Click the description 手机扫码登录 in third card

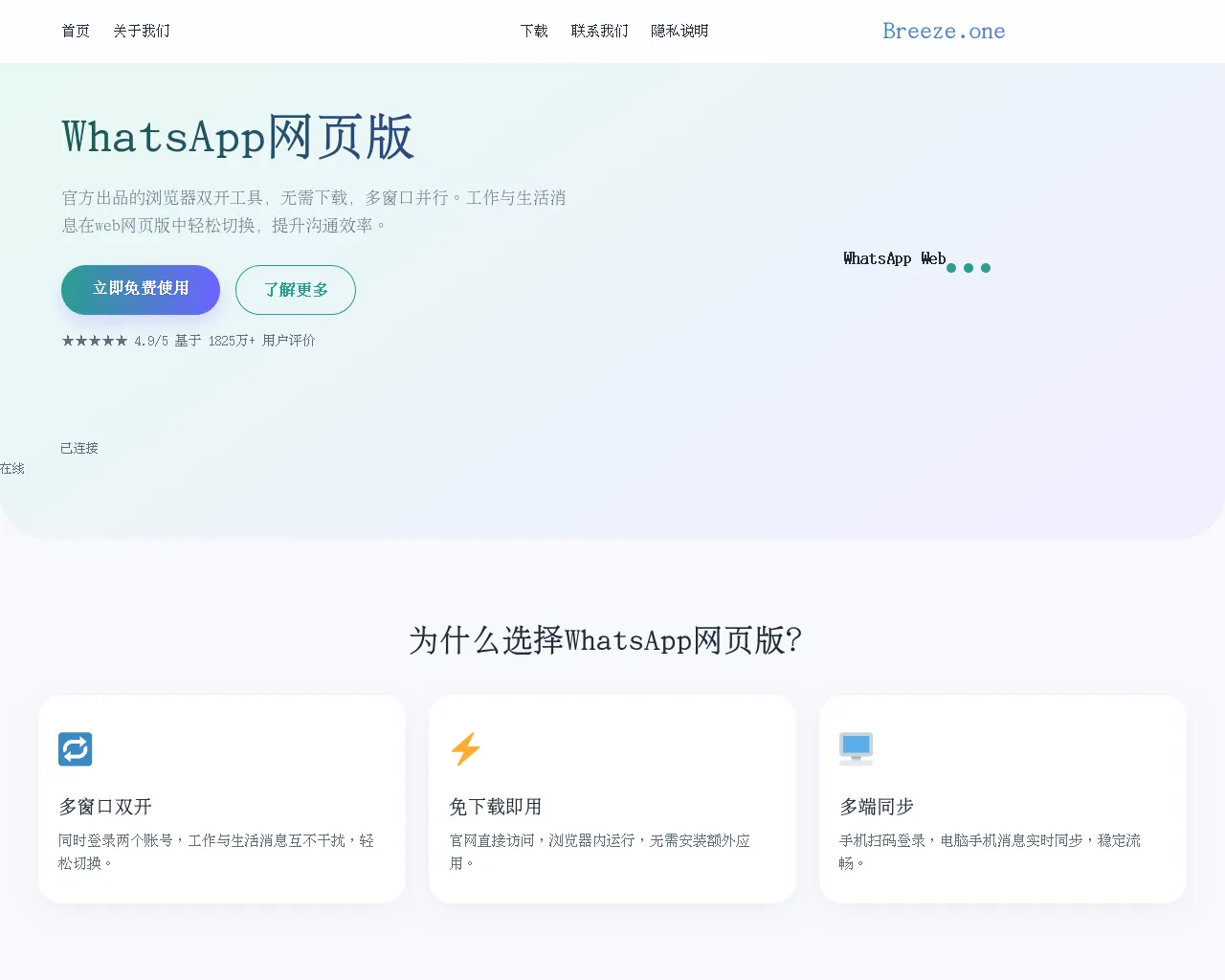point(990,852)
